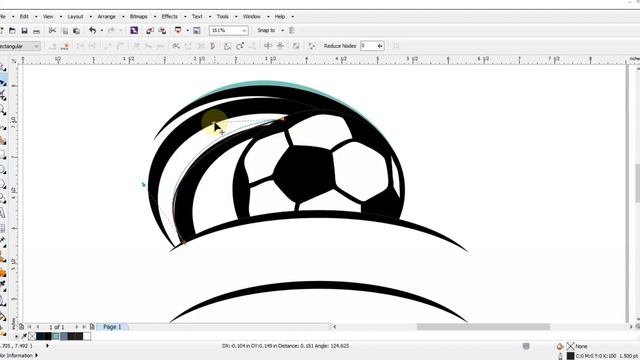The height and width of the screenshot is (360, 640).
Task: Pick the document palette eyedropper
Action: click(x=24, y=336)
